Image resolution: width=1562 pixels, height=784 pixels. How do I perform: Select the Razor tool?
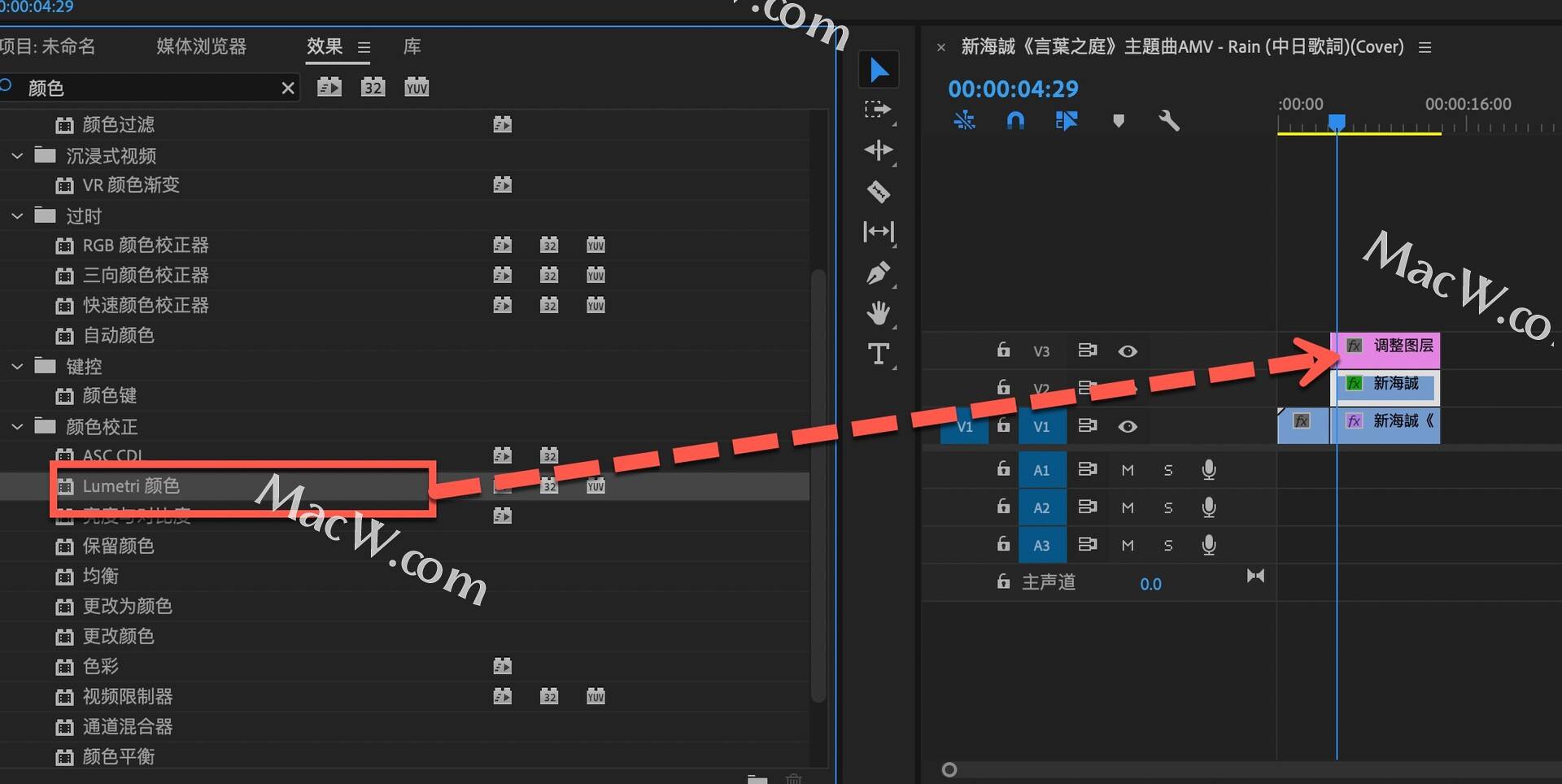(879, 192)
